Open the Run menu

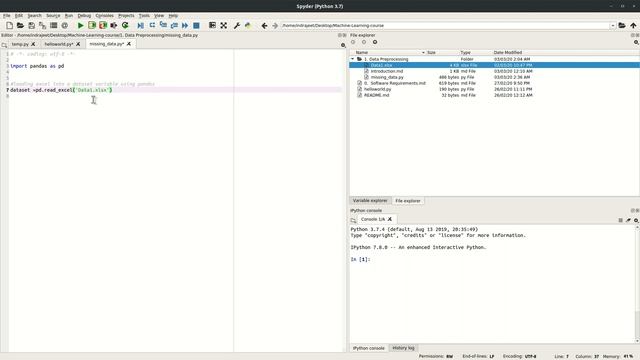tap(69, 16)
